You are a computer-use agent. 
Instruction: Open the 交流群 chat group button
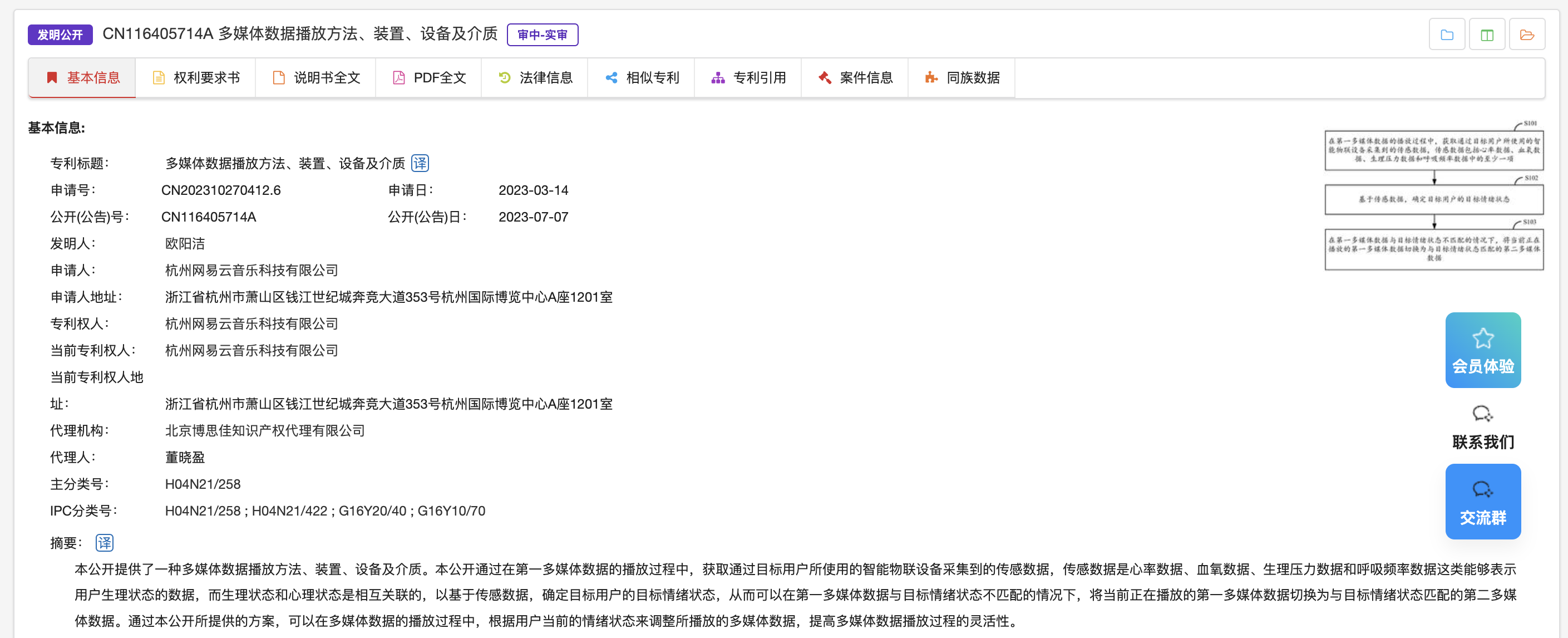[x=1483, y=502]
